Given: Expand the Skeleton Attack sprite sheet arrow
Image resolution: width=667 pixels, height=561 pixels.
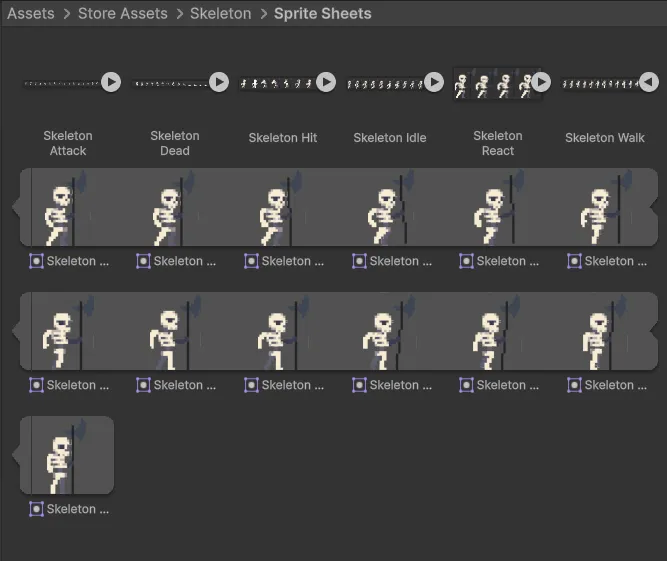Looking at the screenshot, I should (111, 82).
